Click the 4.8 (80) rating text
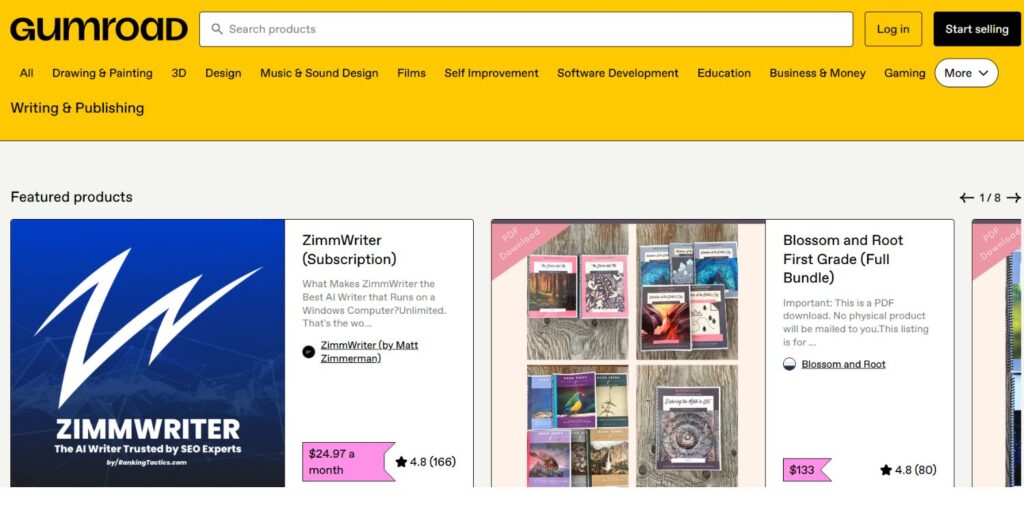 916,470
